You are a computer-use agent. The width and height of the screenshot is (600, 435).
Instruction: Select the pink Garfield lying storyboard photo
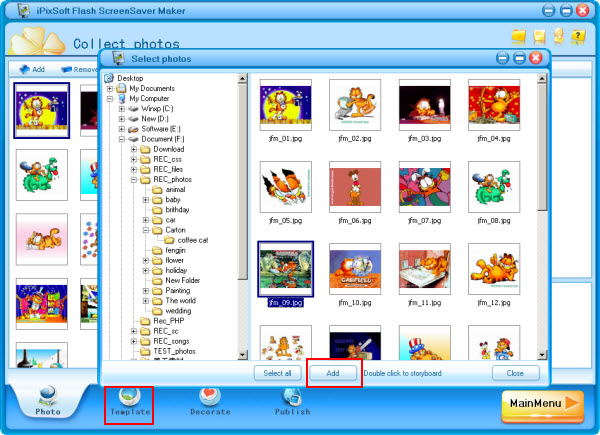click(x=42, y=239)
